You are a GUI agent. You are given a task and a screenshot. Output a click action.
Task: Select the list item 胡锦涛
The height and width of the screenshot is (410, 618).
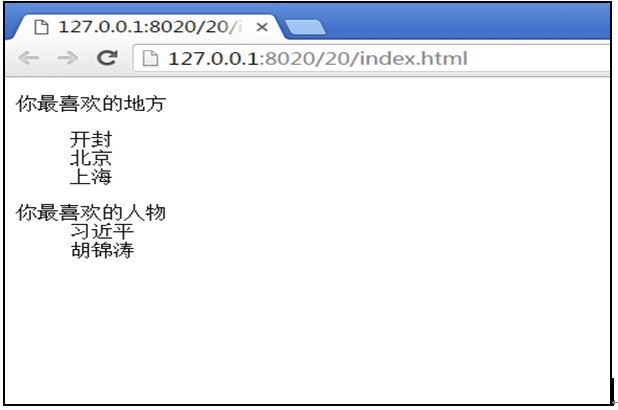click(x=102, y=250)
